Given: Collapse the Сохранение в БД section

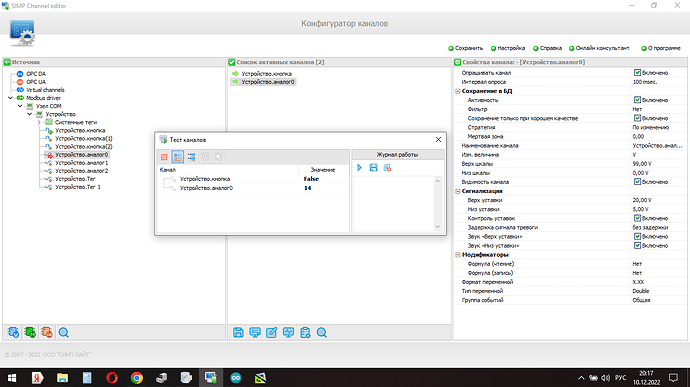Looking at the screenshot, I should point(458,91).
